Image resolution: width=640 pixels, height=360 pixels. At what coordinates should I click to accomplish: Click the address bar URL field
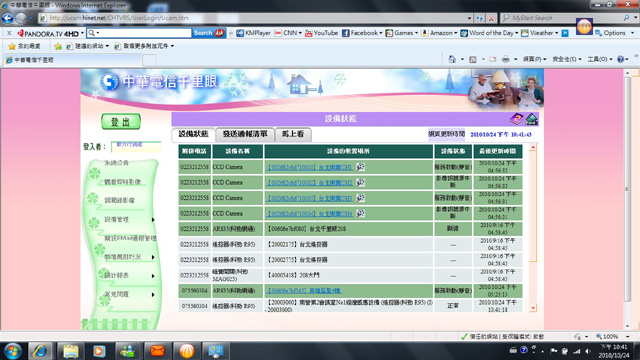coord(253,18)
